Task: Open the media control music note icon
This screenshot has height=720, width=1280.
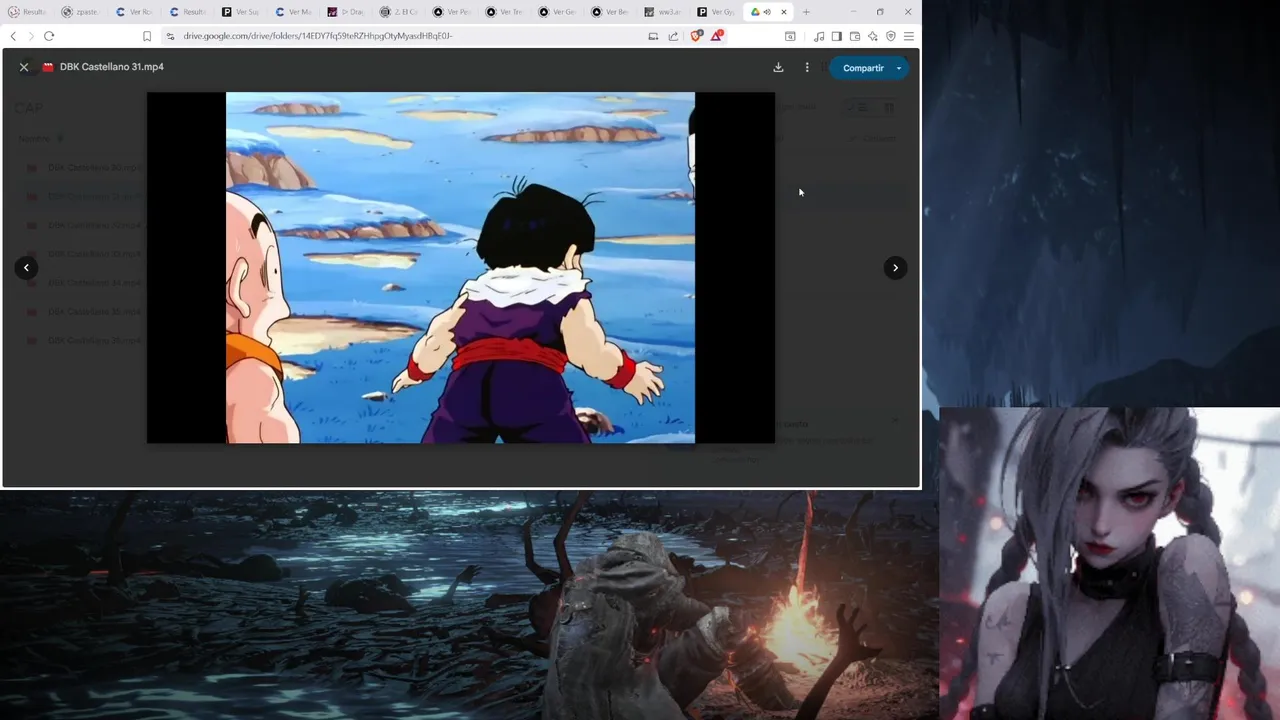Action: point(819,36)
